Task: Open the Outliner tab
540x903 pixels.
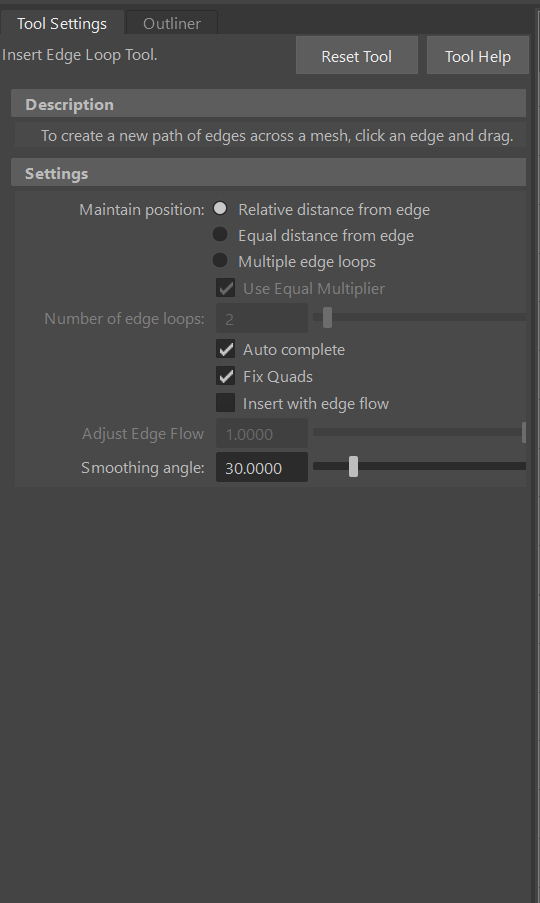Action: pos(172,24)
